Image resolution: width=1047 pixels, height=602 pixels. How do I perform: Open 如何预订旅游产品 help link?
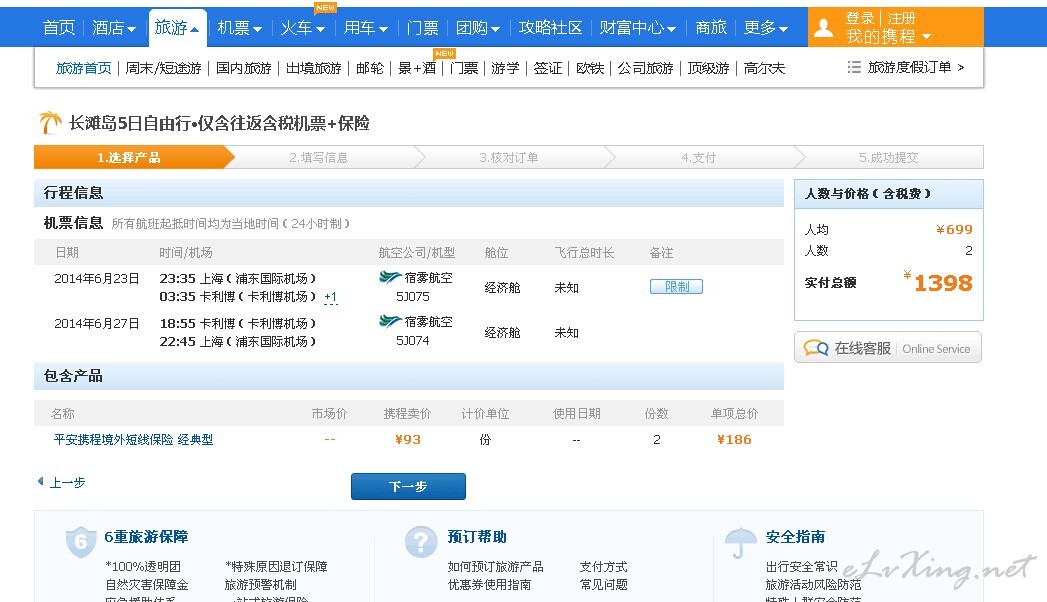(x=495, y=567)
